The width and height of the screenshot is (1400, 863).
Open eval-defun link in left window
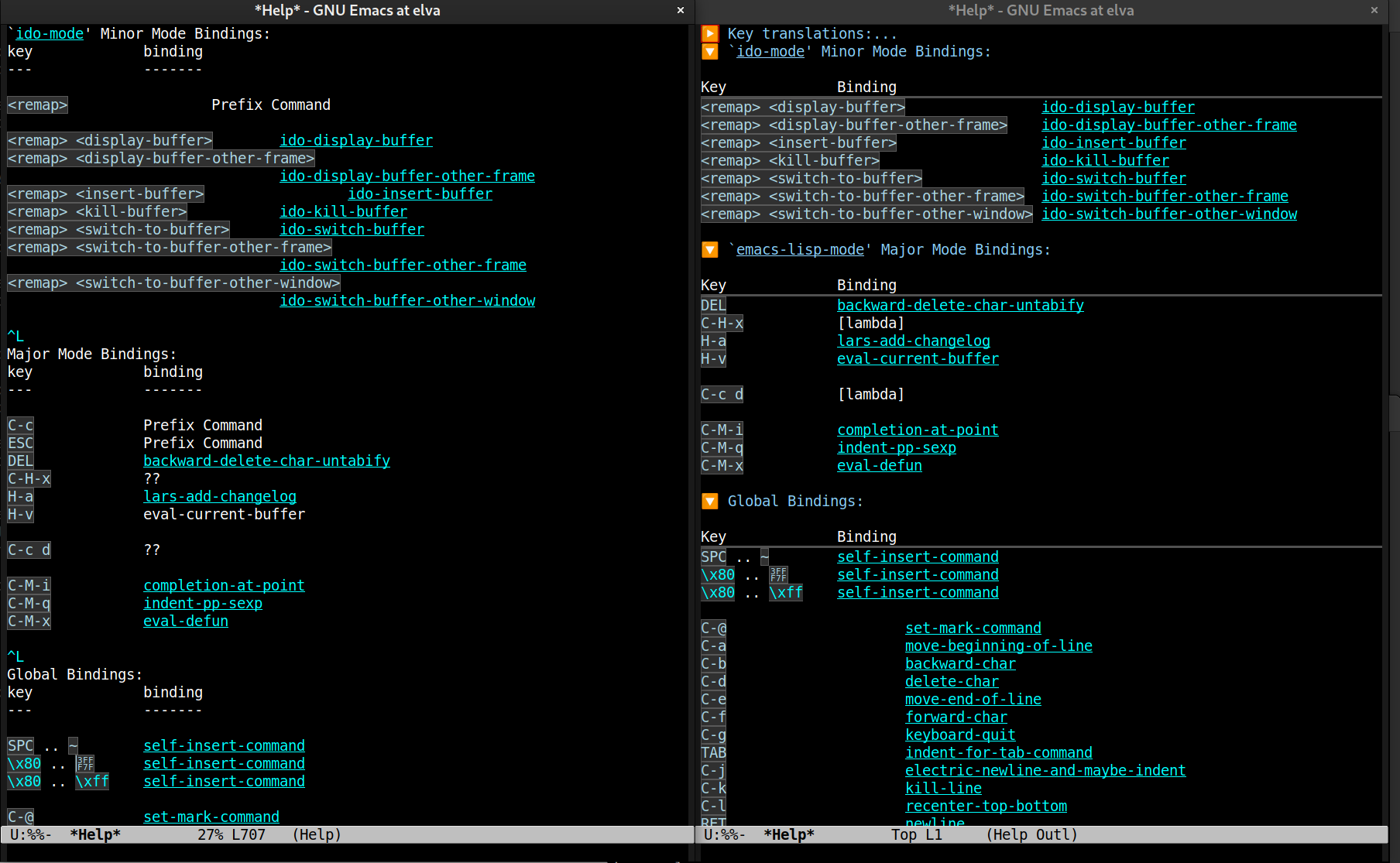point(186,621)
